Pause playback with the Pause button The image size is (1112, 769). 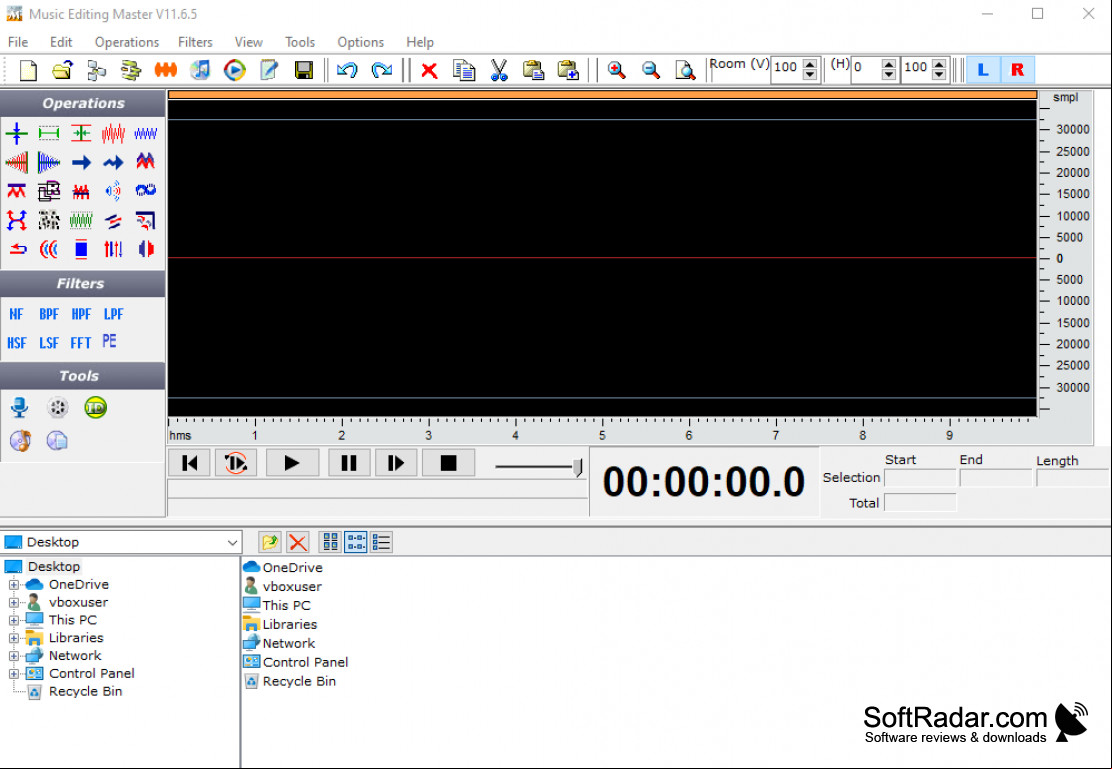click(x=349, y=463)
